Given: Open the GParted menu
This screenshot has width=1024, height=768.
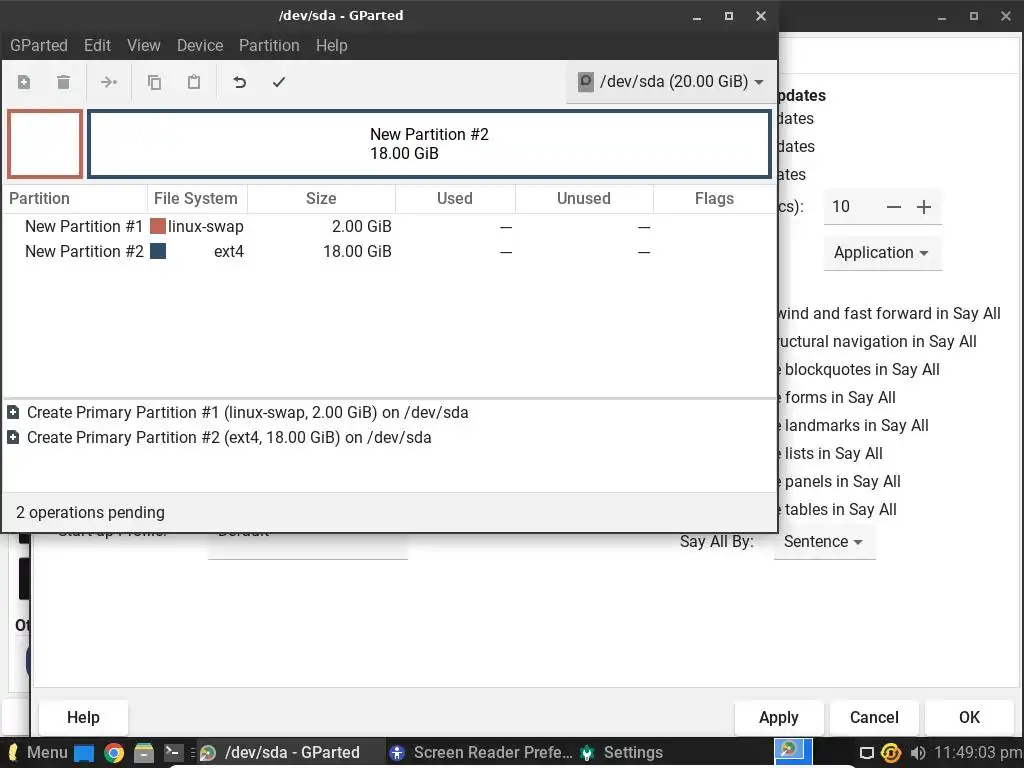Looking at the screenshot, I should click(39, 46).
